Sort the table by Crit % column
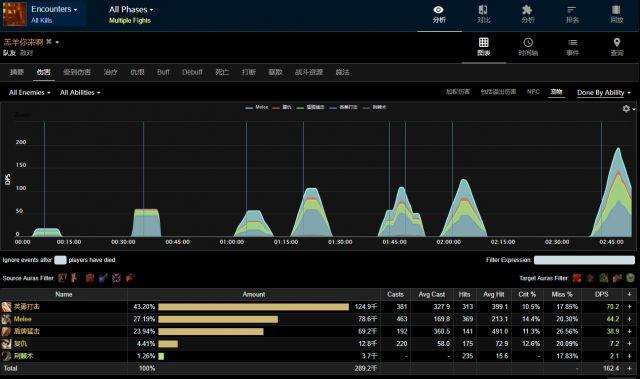This screenshot has width=640, height=379. [x=527, y=294]
